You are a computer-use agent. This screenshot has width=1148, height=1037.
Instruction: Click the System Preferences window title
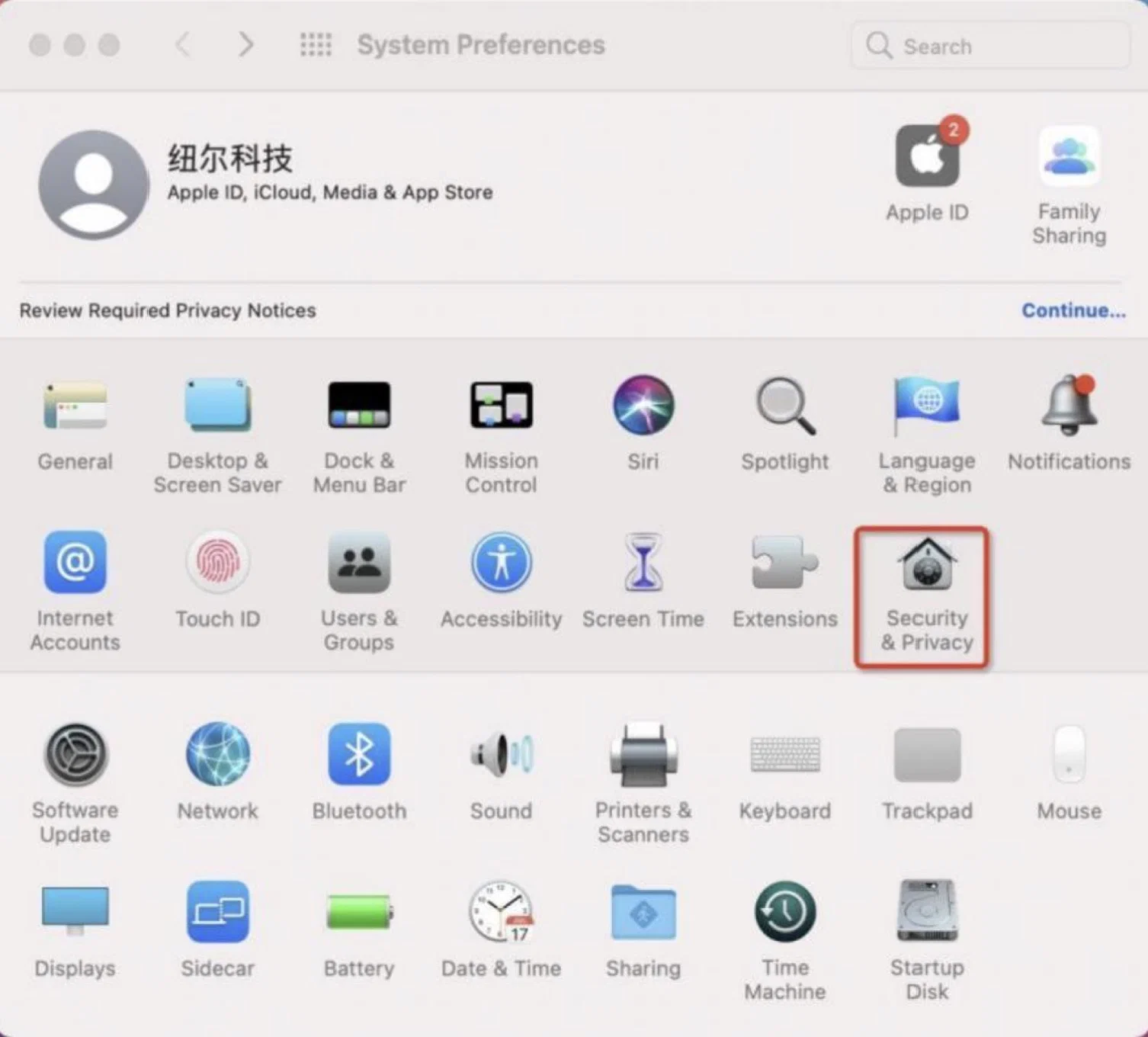pyautogui.click(x=481, y=45)
